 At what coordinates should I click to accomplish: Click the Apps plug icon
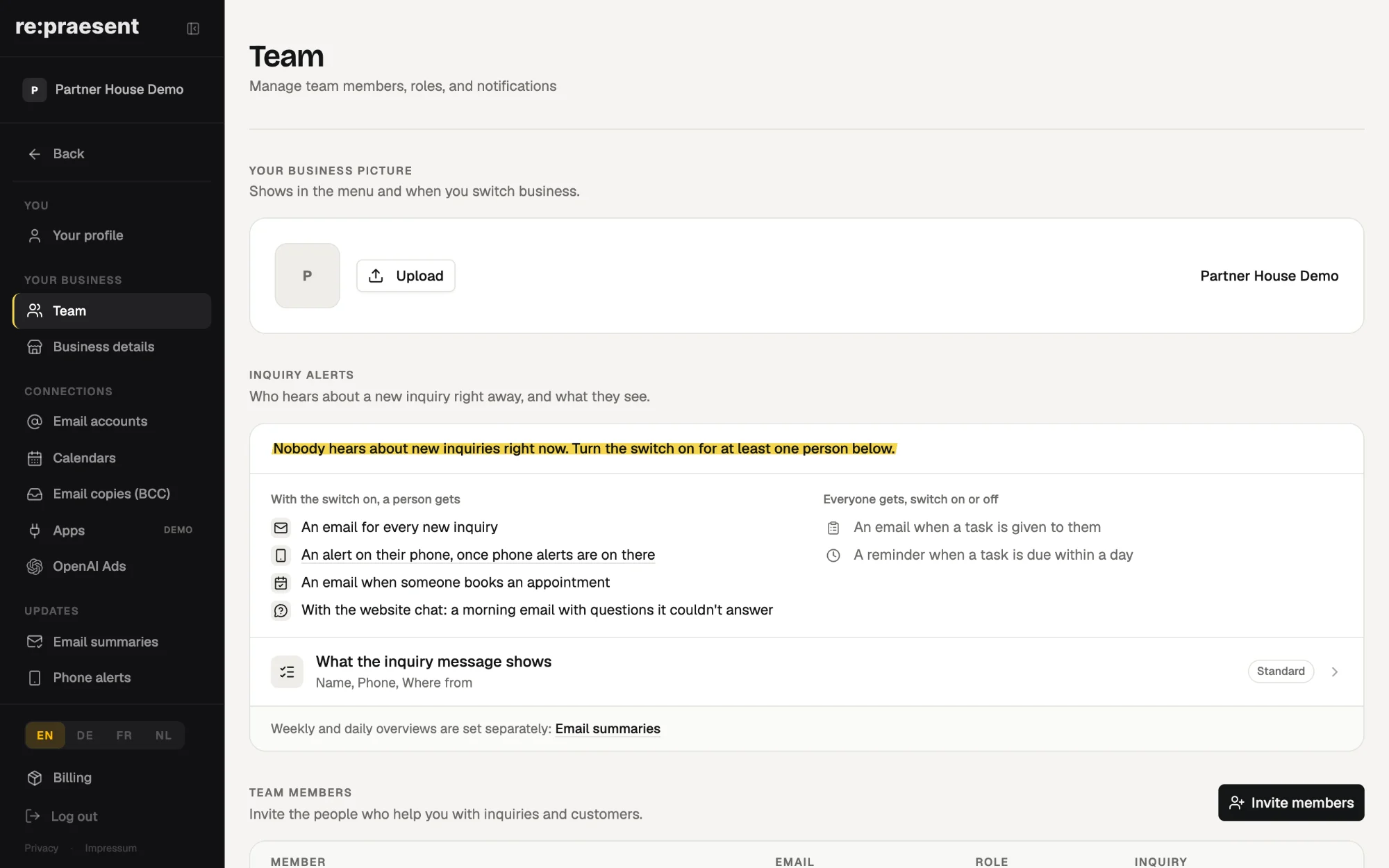tap(35, 531)
